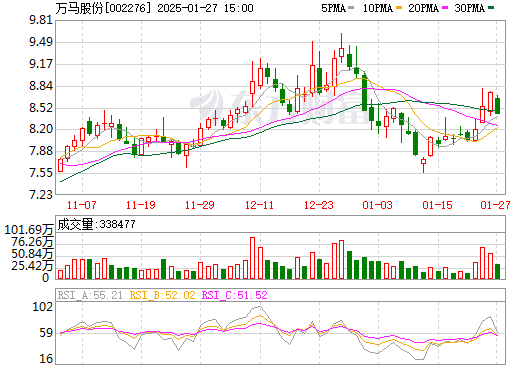Click the RSI_C:51.52 indicator label
Viewport: 520px width, 365px height.
coord(235,295)
